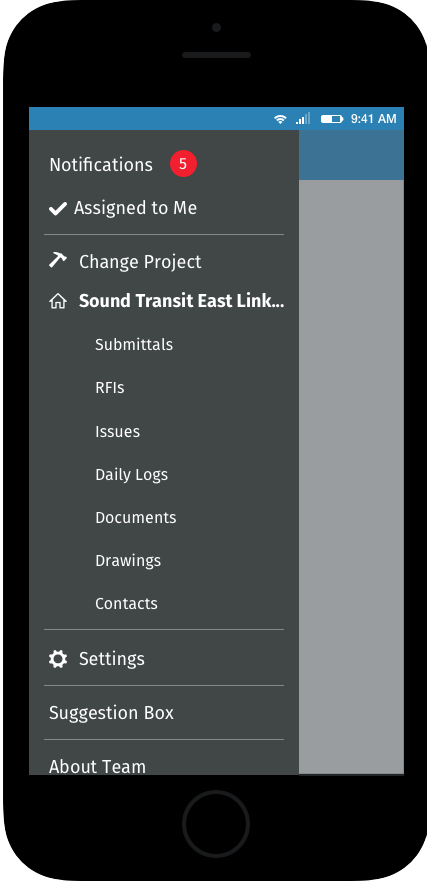Open the Submittals section

pos(134,344)
